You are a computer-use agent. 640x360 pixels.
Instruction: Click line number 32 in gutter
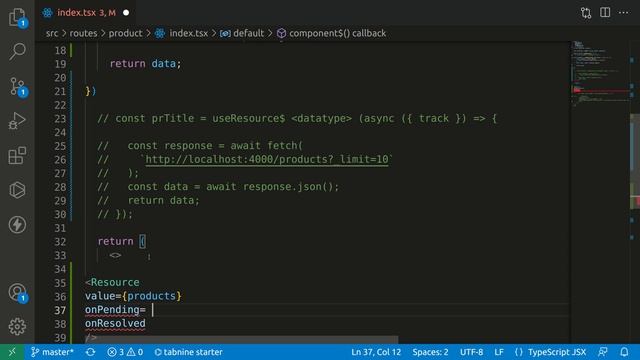pyautogui.click(x=60, y=242)
